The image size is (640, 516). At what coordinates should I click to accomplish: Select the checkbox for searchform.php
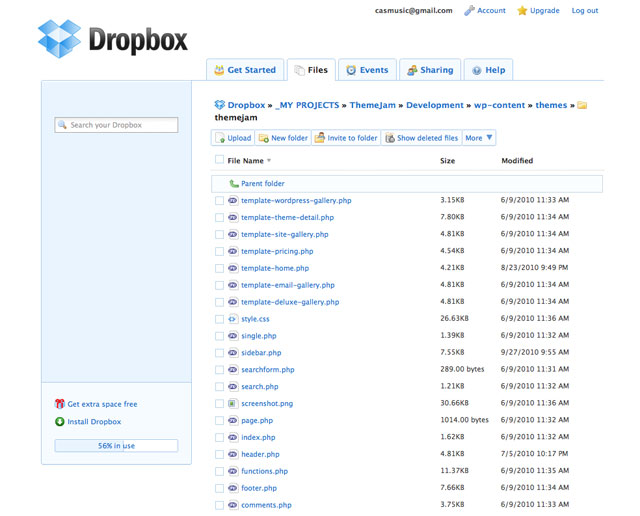220,369
